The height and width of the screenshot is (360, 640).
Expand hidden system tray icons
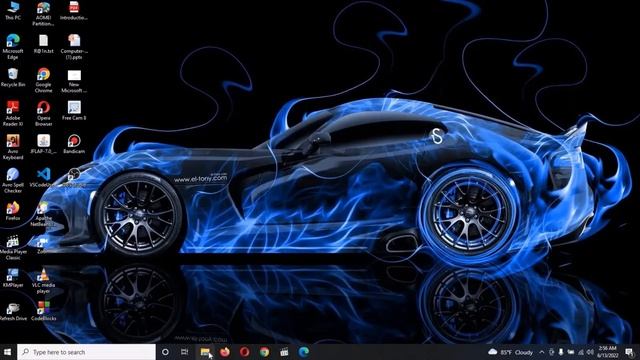pyautogui.click(x=542, y=352)
